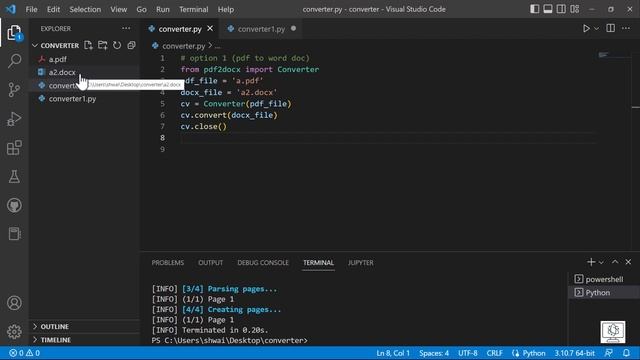
Task: Change indentation via Spaces: 4
Action: 434,353
